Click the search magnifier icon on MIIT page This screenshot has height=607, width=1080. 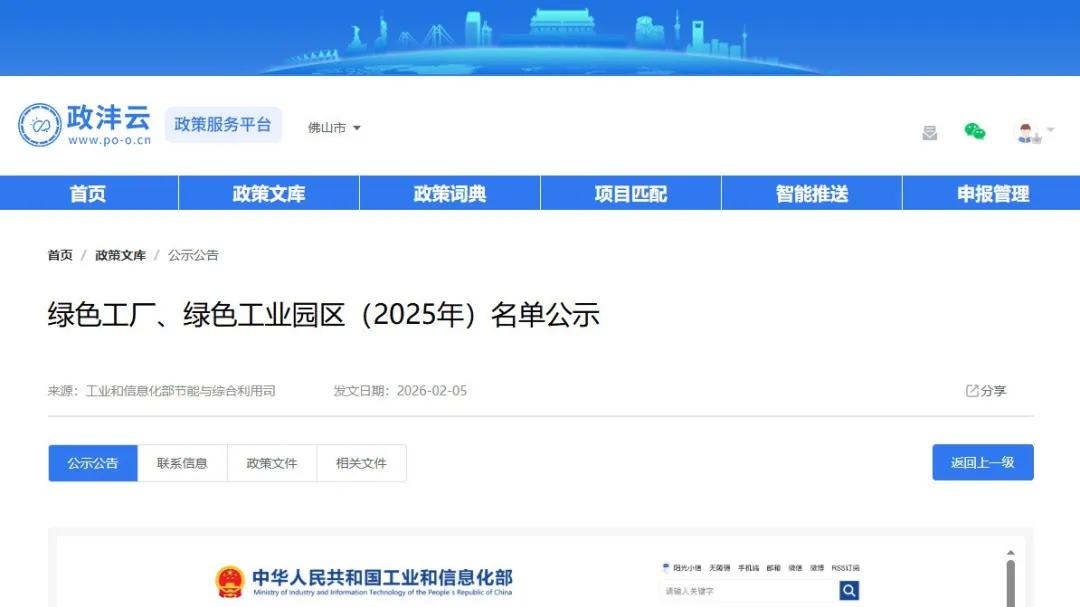pos(848,590)
